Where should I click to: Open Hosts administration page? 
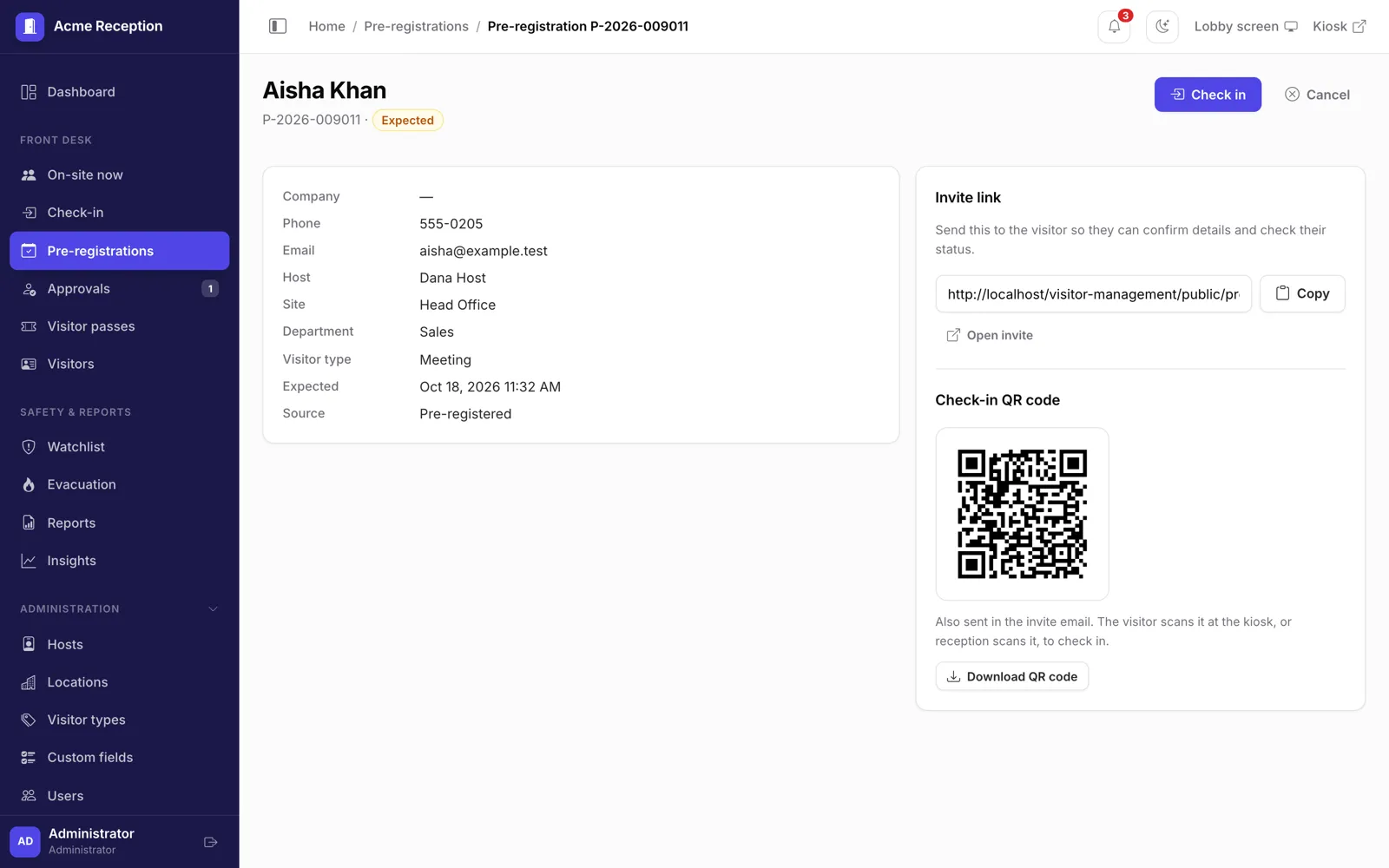120,644
